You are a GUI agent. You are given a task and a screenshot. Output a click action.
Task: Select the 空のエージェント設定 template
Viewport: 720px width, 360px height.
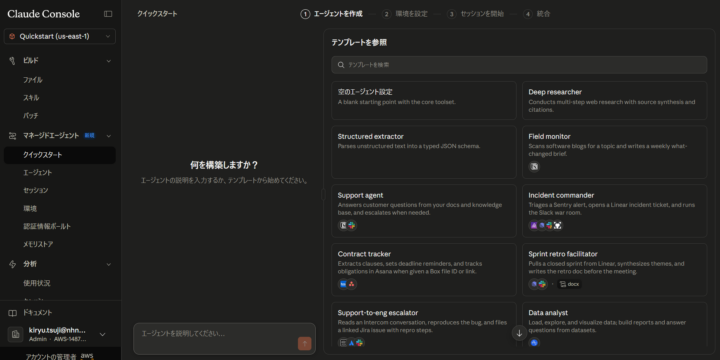pos(424,101)
